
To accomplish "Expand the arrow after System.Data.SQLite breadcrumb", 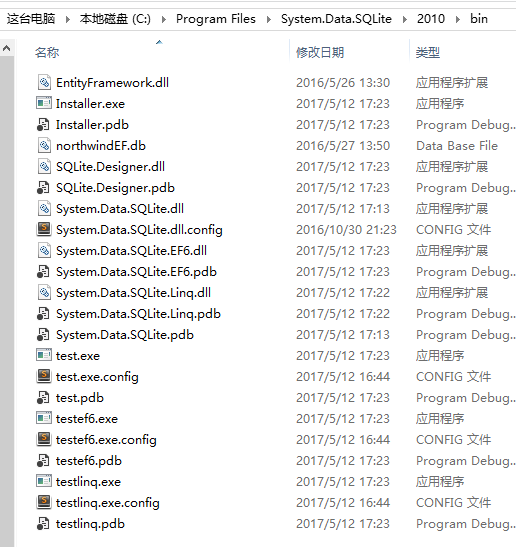I will coord(405,19).
